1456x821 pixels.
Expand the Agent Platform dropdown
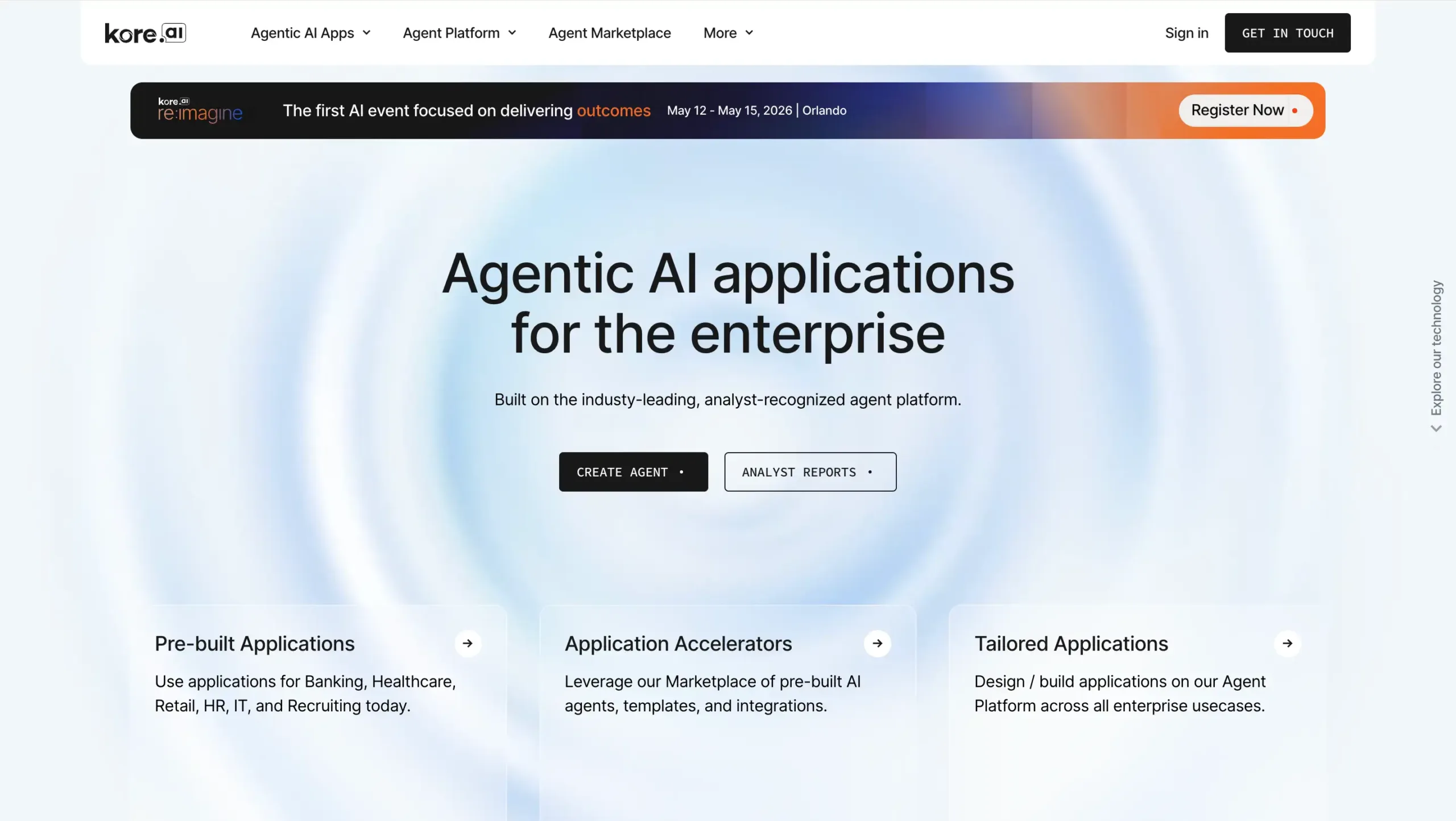click(x=460, y=33)
